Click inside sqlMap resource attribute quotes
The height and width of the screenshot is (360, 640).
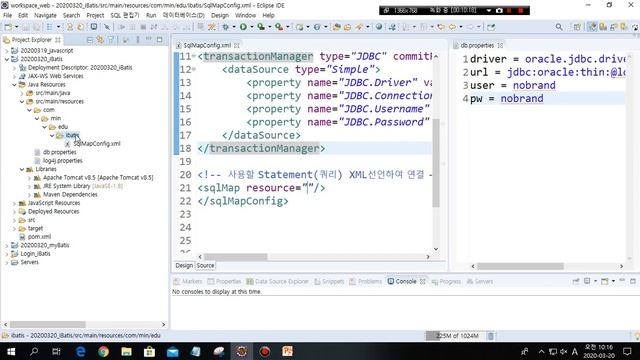(307, 188)
